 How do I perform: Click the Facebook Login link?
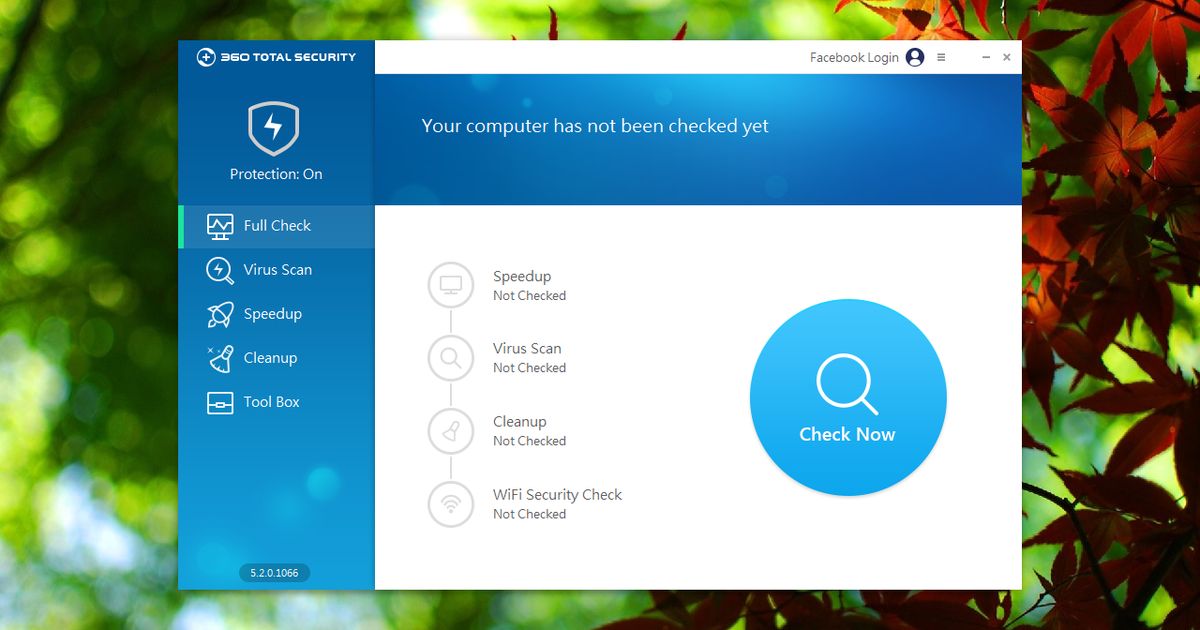pyautogui.click(x=854, y=58)
